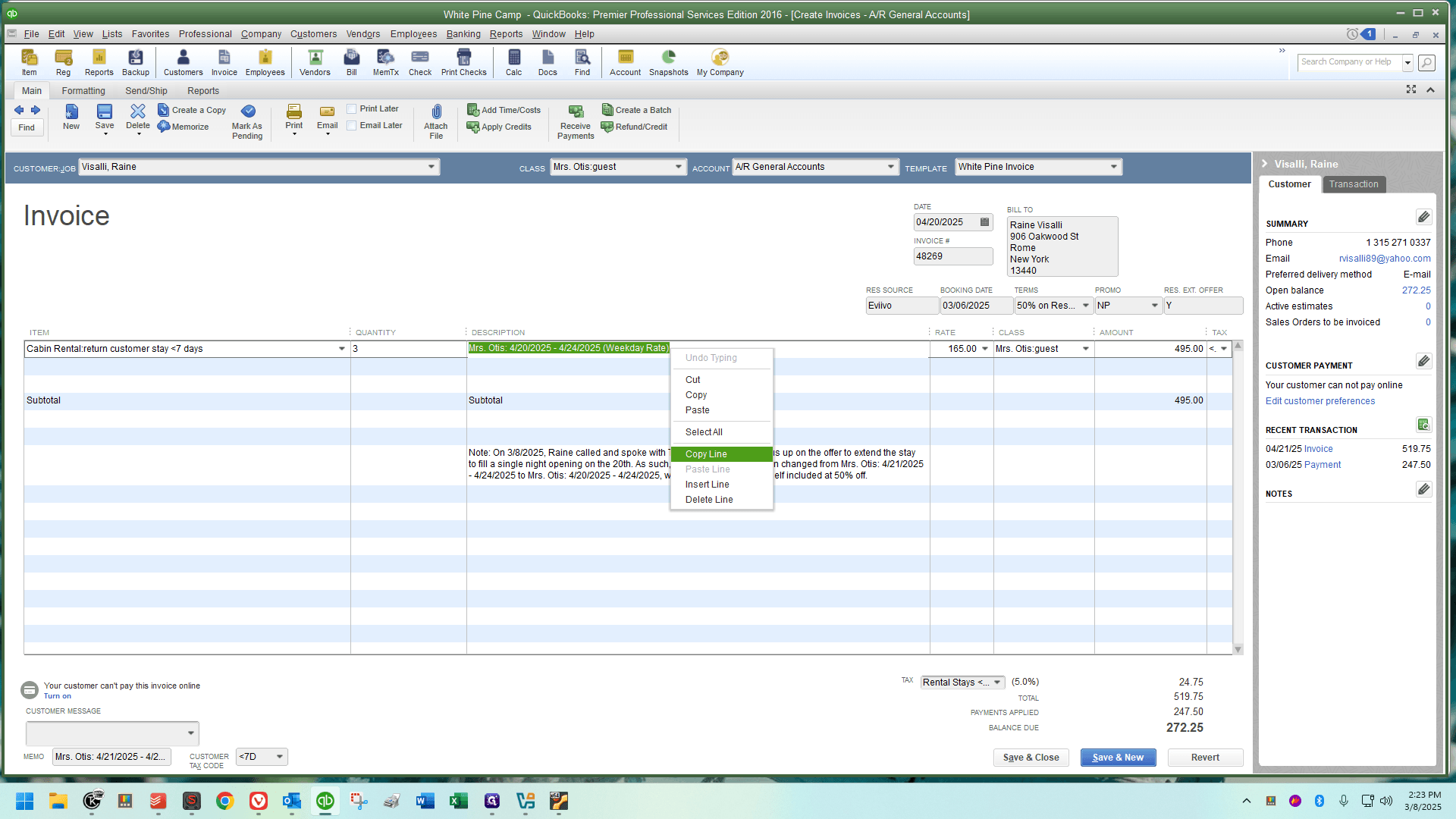Open the Snapshots icon

click(x=668, y=62)
